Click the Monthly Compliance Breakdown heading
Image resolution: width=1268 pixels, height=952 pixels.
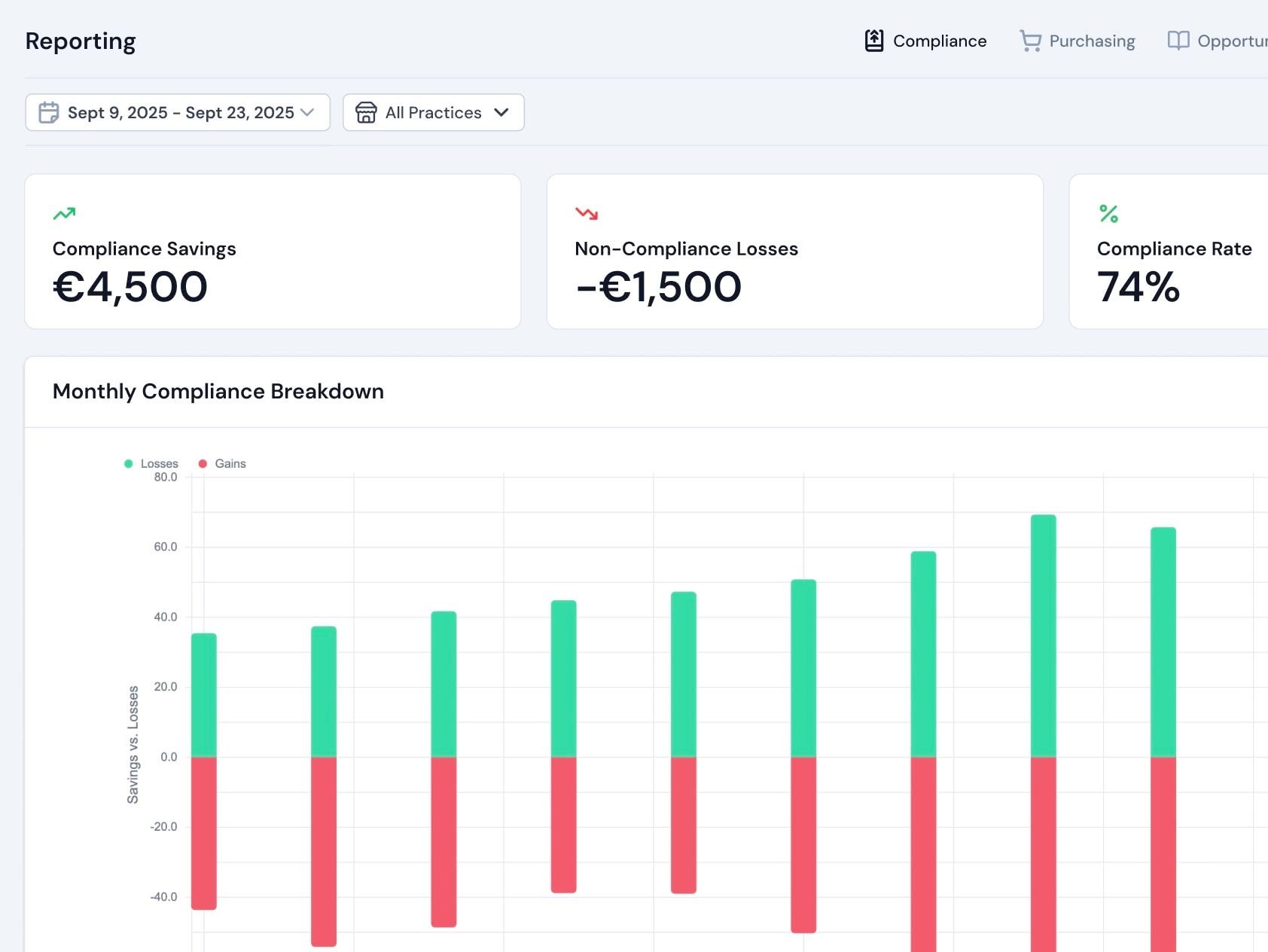pos(218,392)
